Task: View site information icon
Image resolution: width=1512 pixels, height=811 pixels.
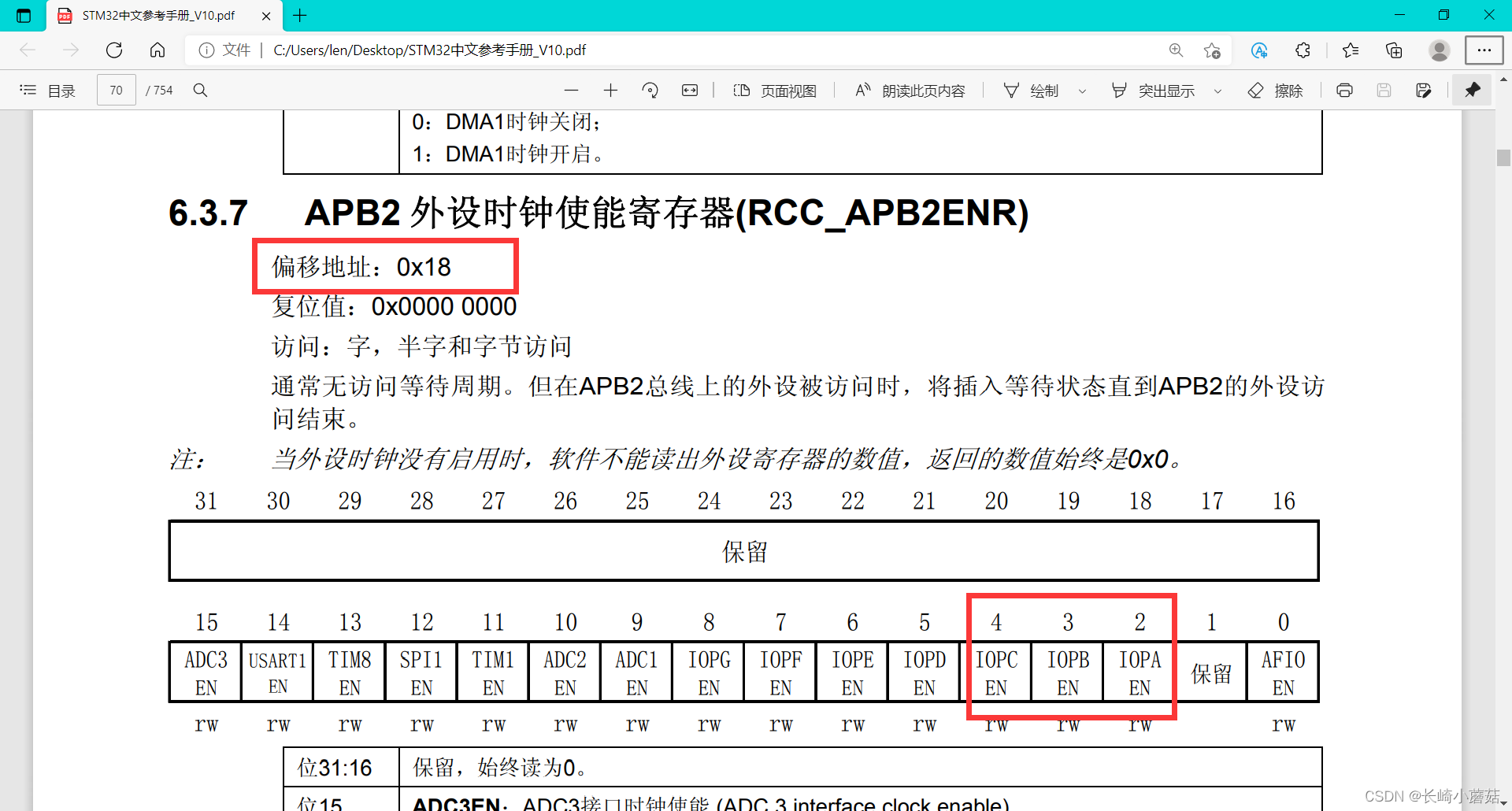Action: click(206, 50)
